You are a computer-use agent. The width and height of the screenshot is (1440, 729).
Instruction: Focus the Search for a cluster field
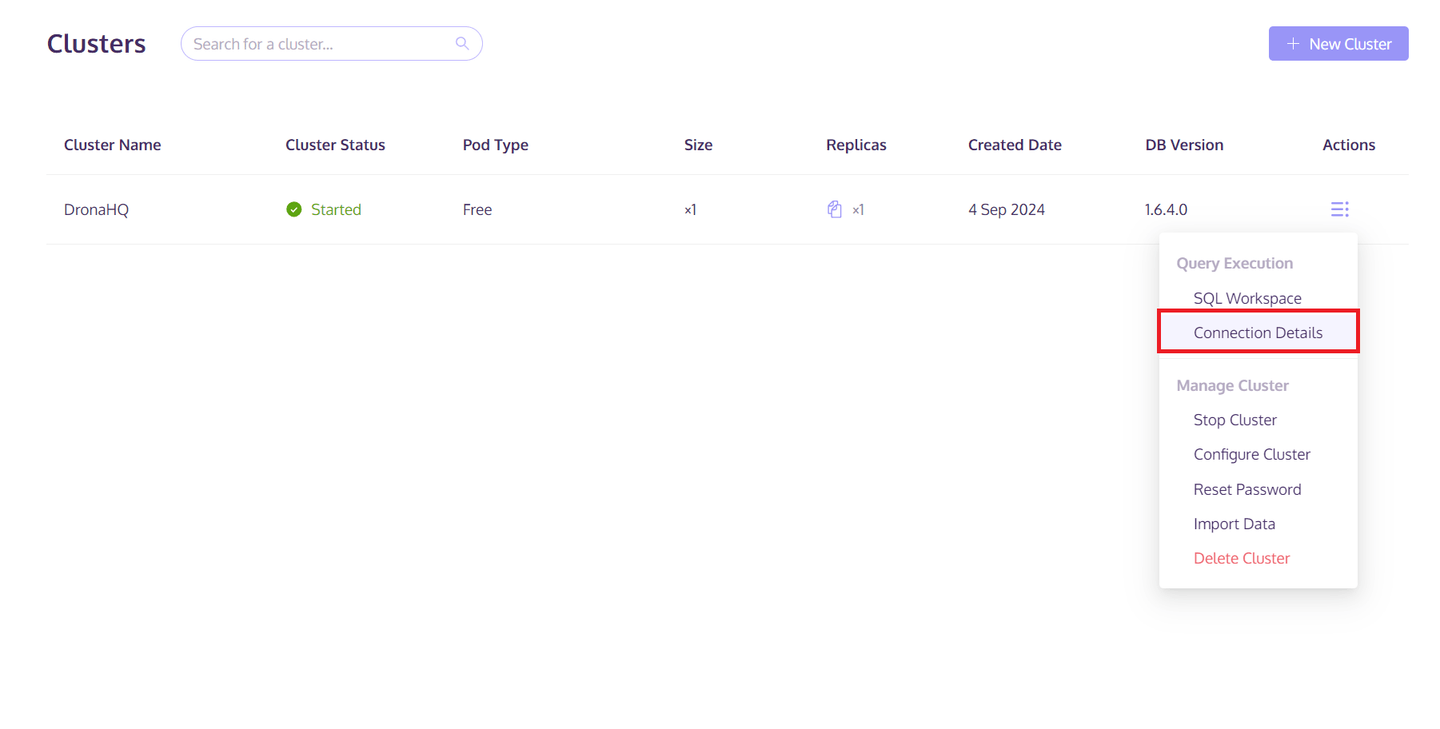click(x=331, y=44)
